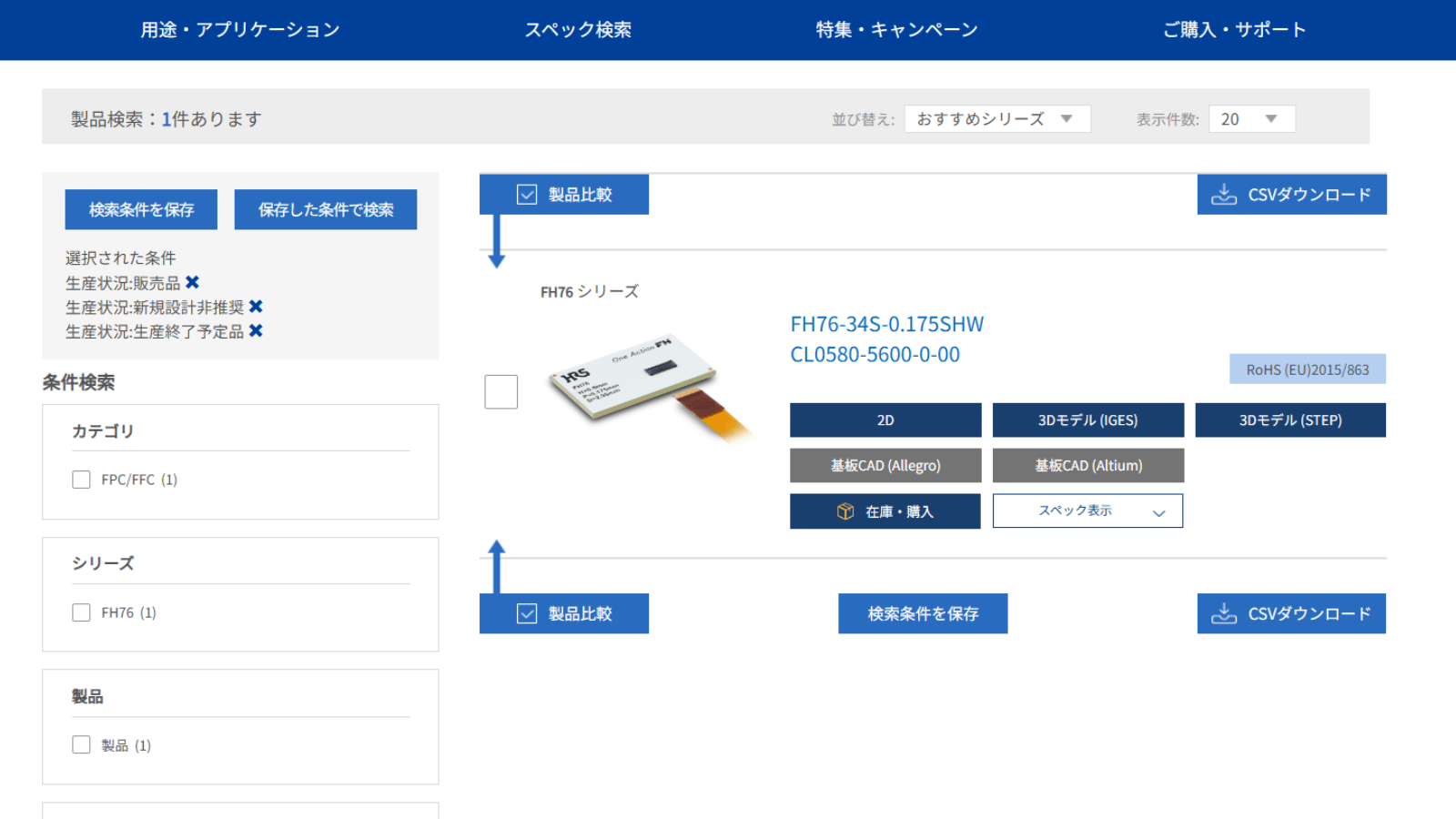
Task: Remove the 生産終了予定品 filter with X icon
Action: pos(258,331)
